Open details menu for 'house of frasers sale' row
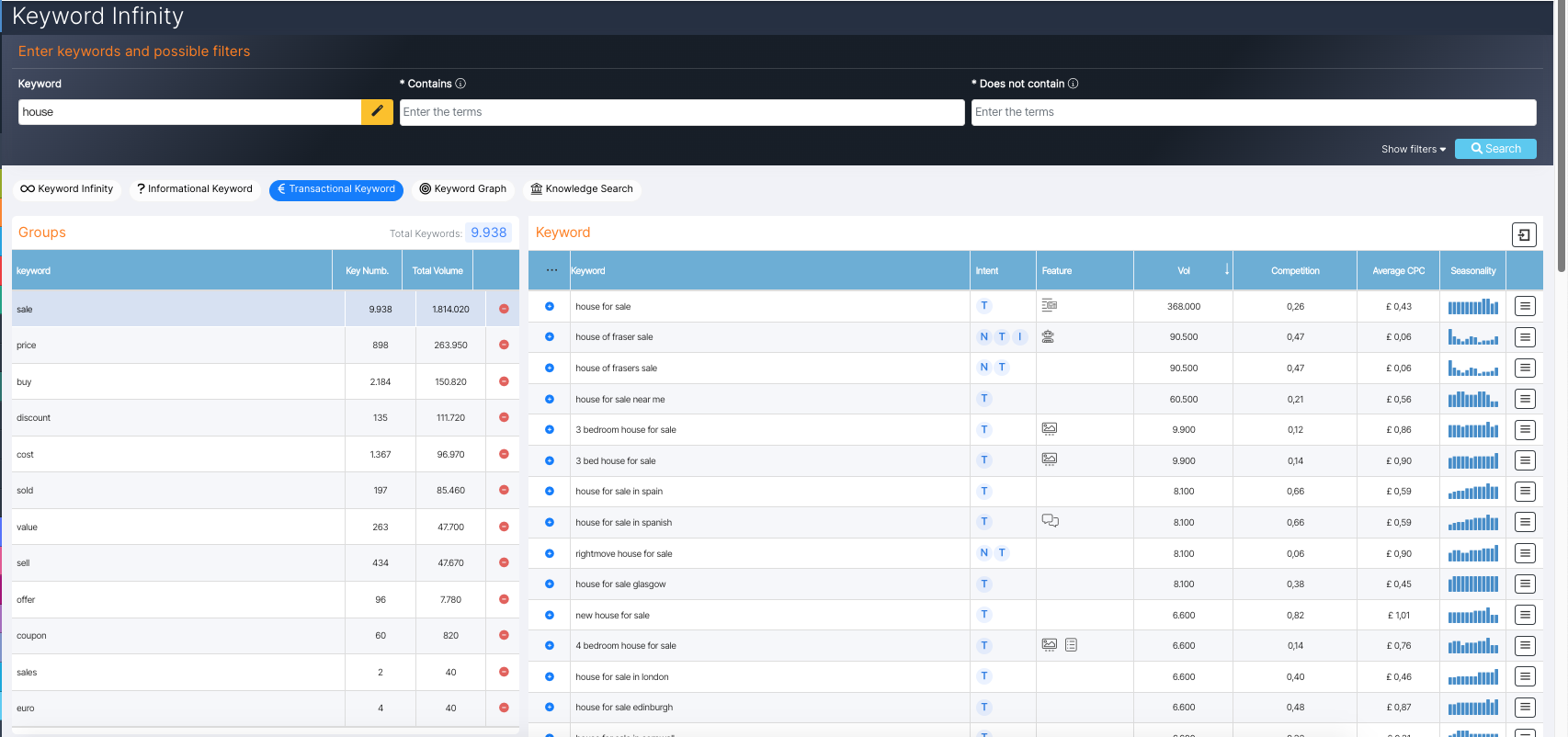The height and width of the screenshot is (737, 1568). pyautogui.click(x=1525, y=368)
